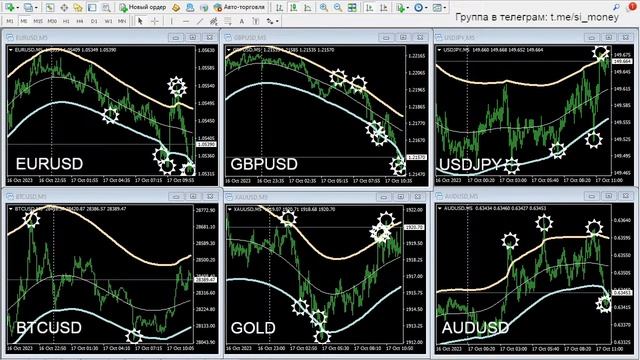Viewport: 640px width, 360px height.
Task: Switch timeframe to D1
Action: pos(94,21)
